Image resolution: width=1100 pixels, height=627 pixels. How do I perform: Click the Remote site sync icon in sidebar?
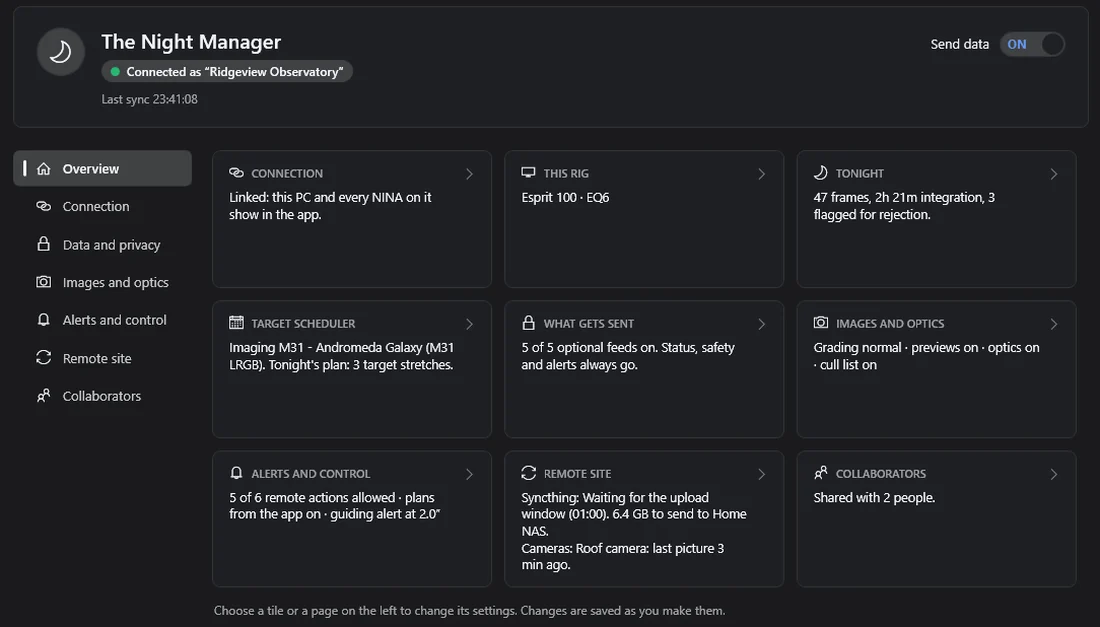click(43, 358)
